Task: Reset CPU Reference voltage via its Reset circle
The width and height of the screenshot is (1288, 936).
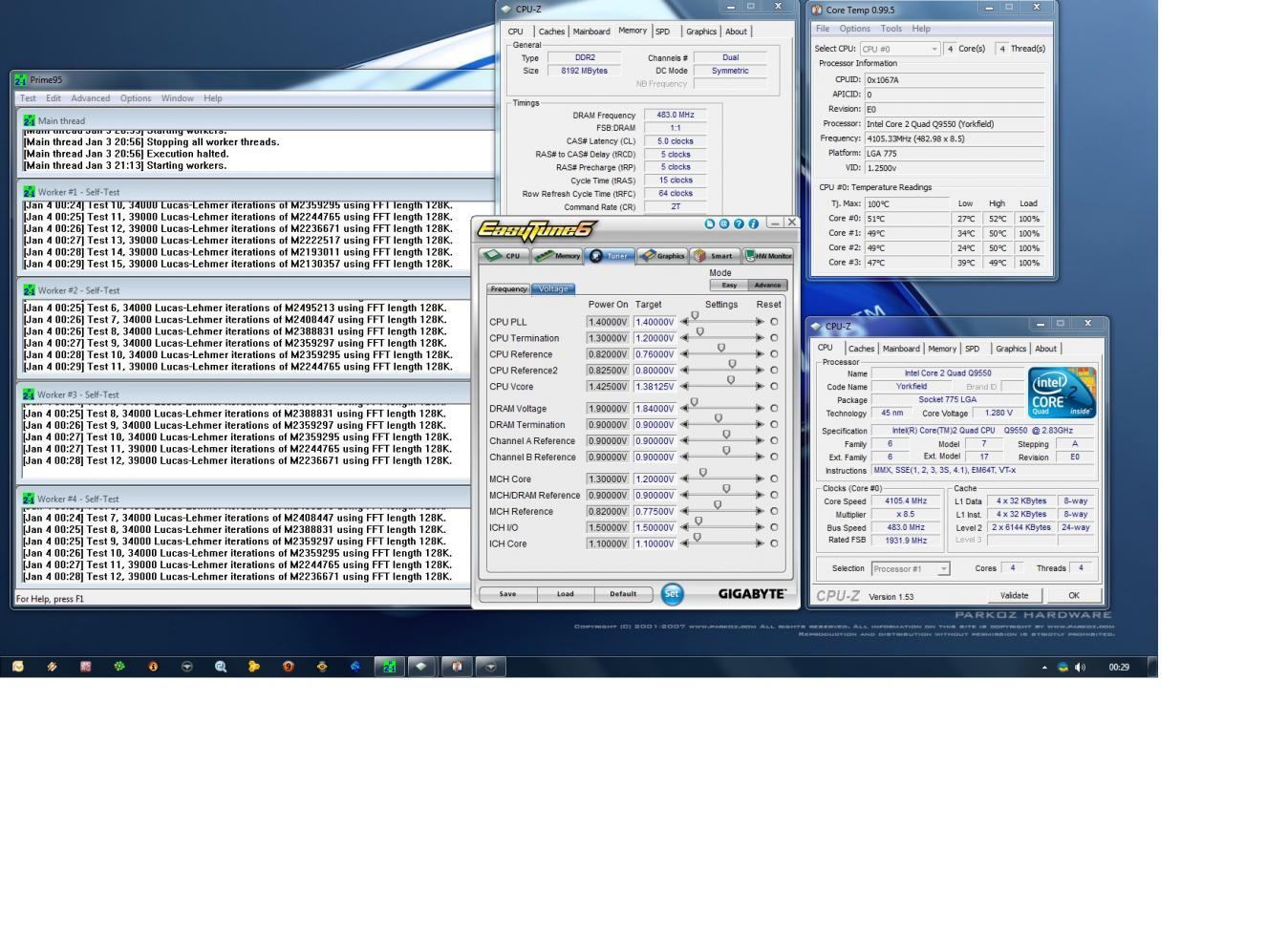Action: tap(774, 354)
